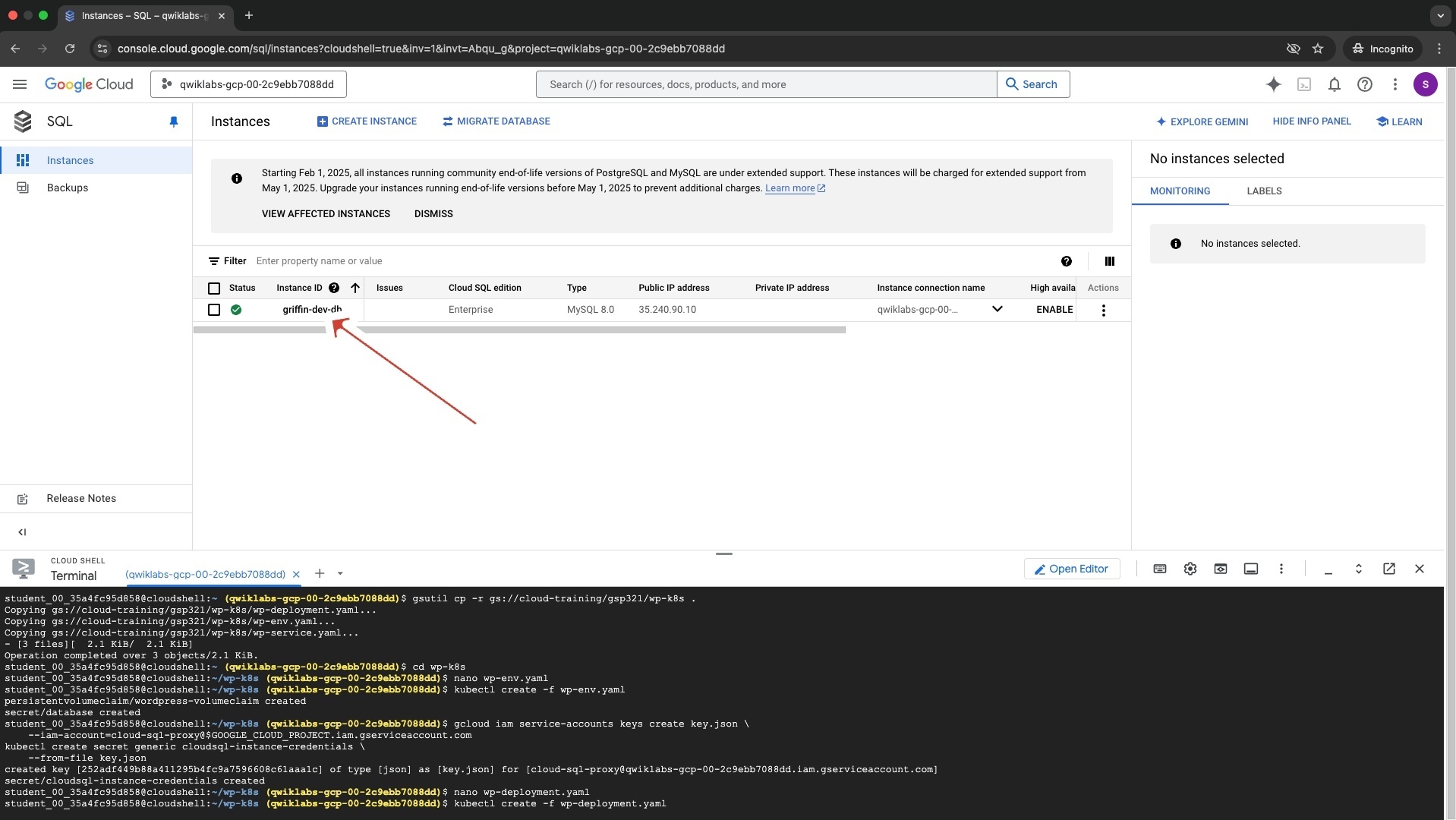Click HIDE INFO PANEL
The image size is (1456, 820).
[x=1312, y=121]
